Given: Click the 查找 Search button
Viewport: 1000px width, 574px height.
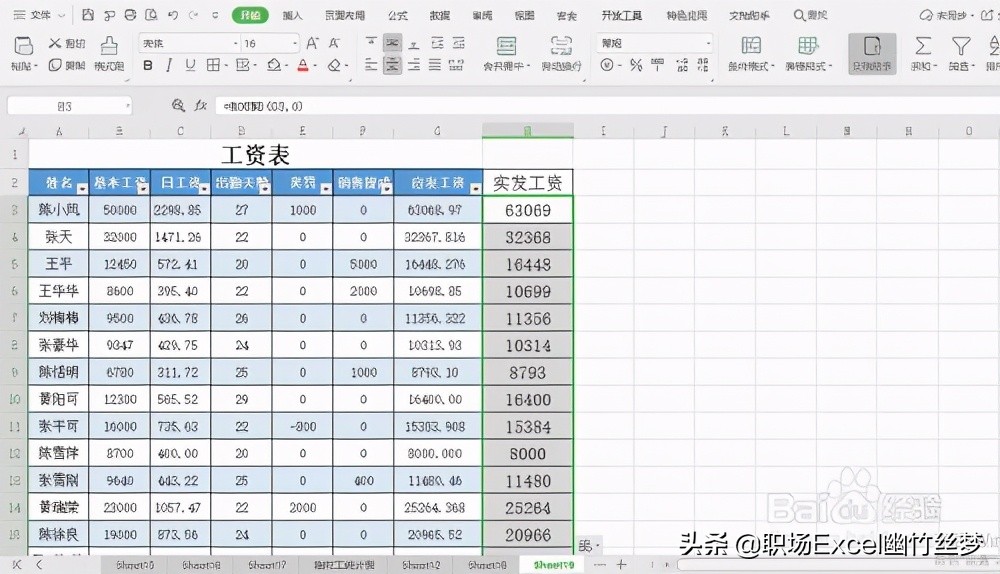Looking at the screenshot, I should 811,15.
